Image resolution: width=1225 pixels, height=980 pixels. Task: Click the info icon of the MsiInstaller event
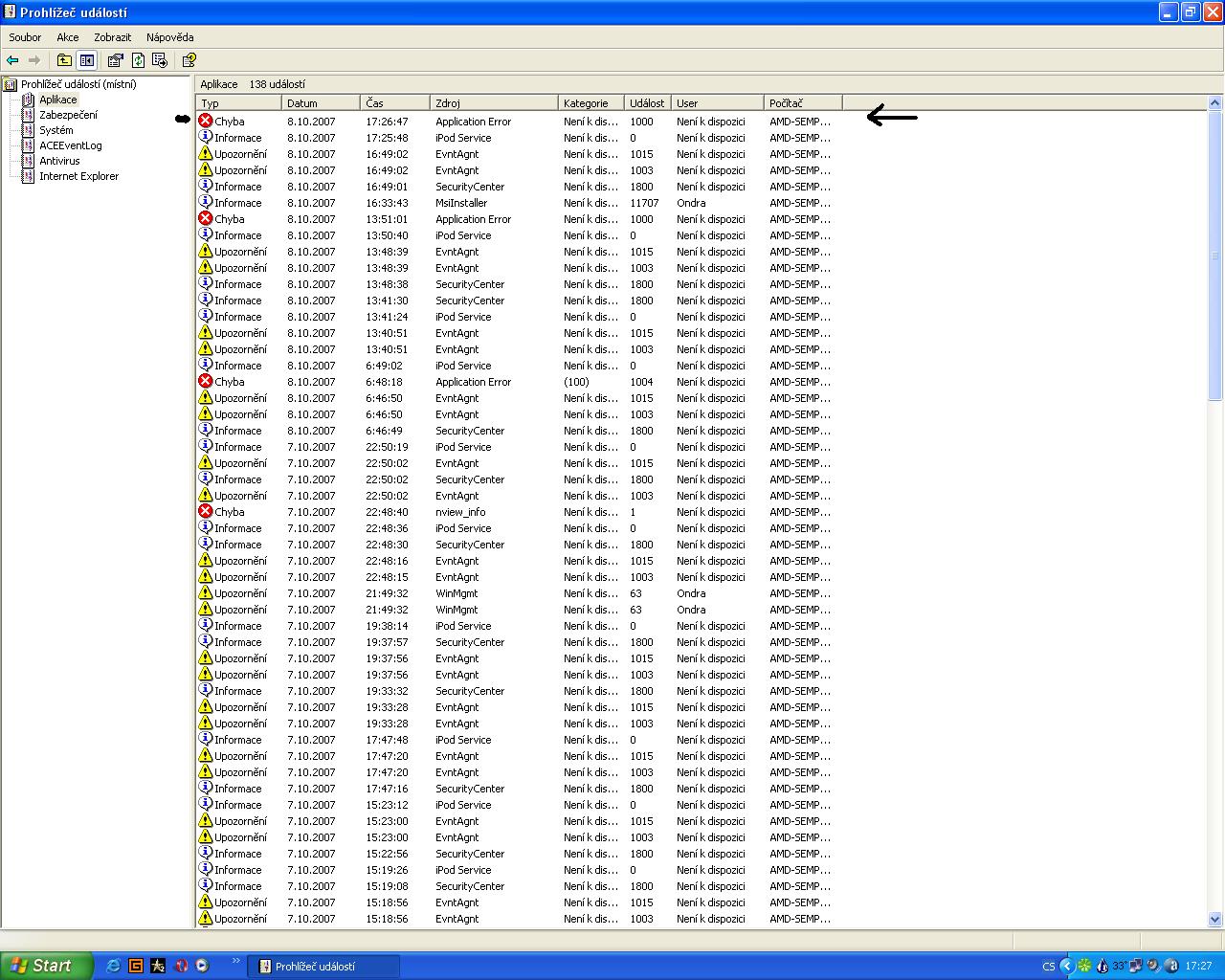coord(205,202)
